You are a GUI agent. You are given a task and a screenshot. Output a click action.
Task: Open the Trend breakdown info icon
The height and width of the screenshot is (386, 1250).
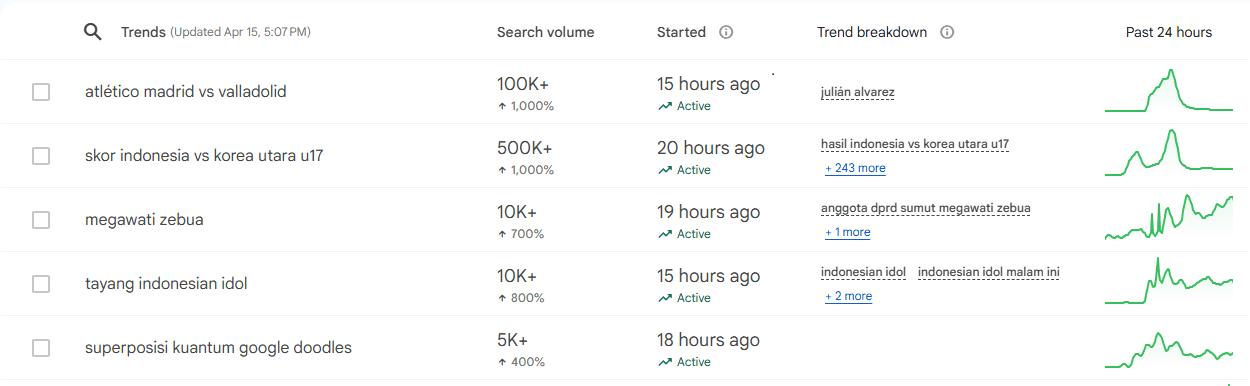[947, 32]
